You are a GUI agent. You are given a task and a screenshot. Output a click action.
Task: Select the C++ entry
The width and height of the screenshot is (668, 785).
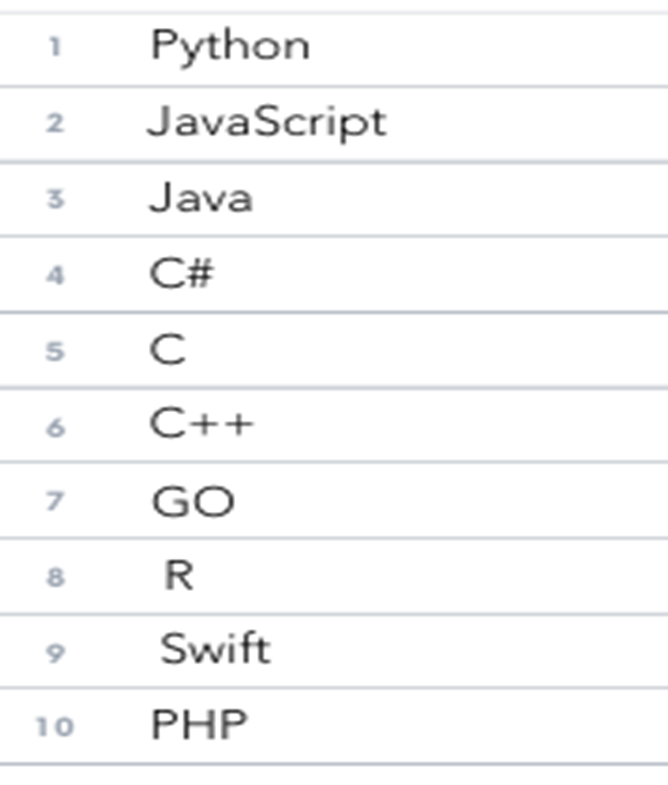(202, 425)
